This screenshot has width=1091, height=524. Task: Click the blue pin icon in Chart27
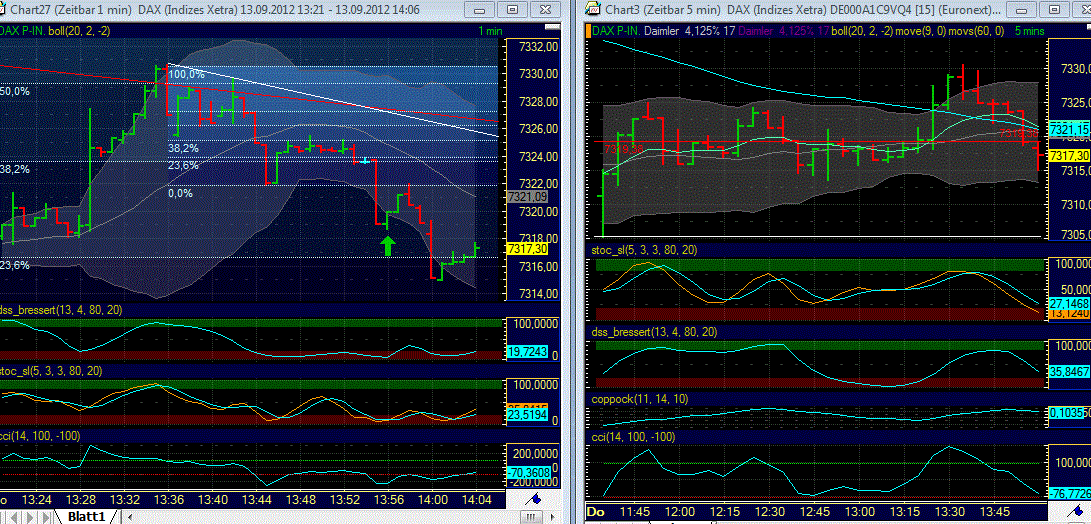pyautogui.click(x=534, y=498)
